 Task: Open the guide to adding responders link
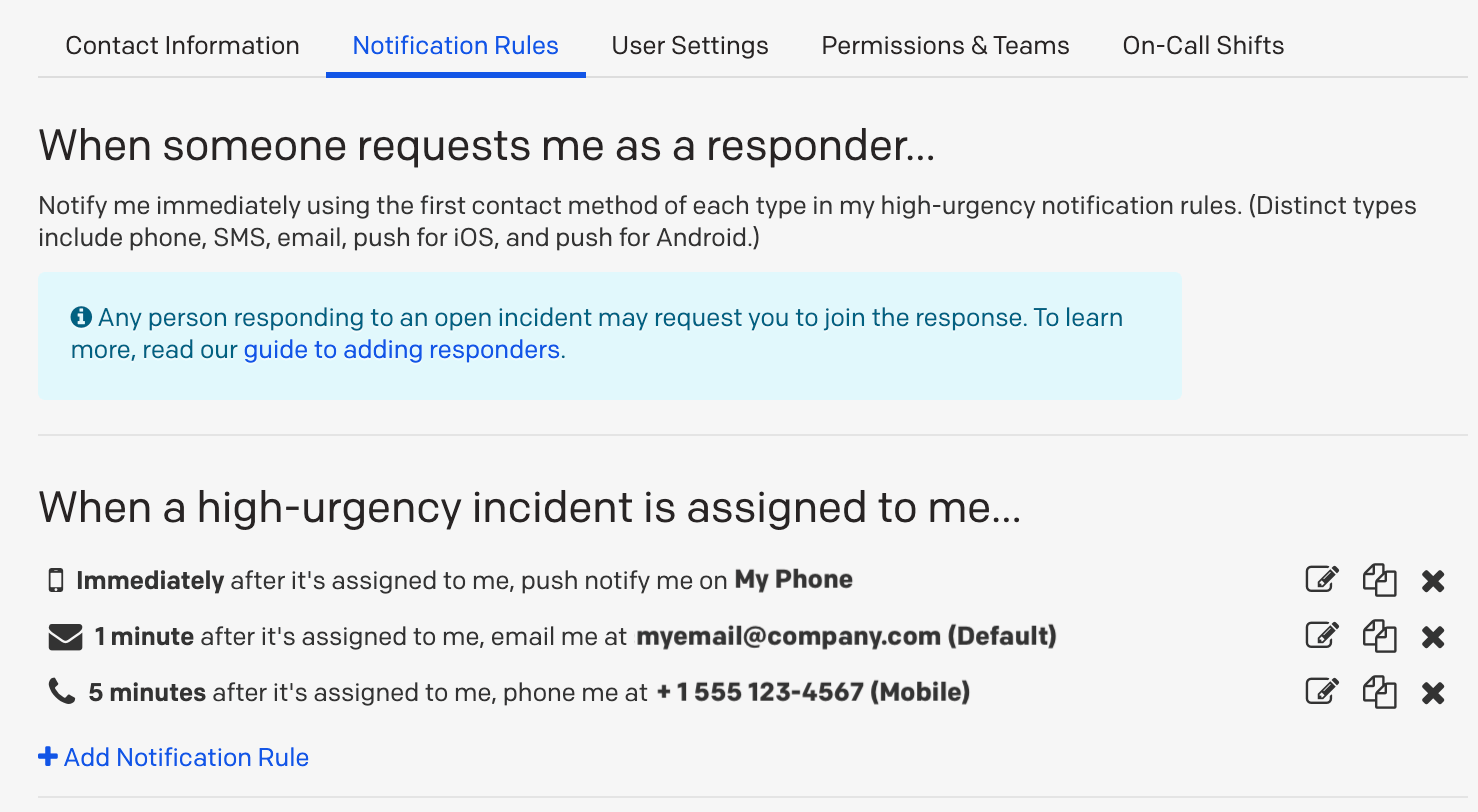(x=401, y=350)
